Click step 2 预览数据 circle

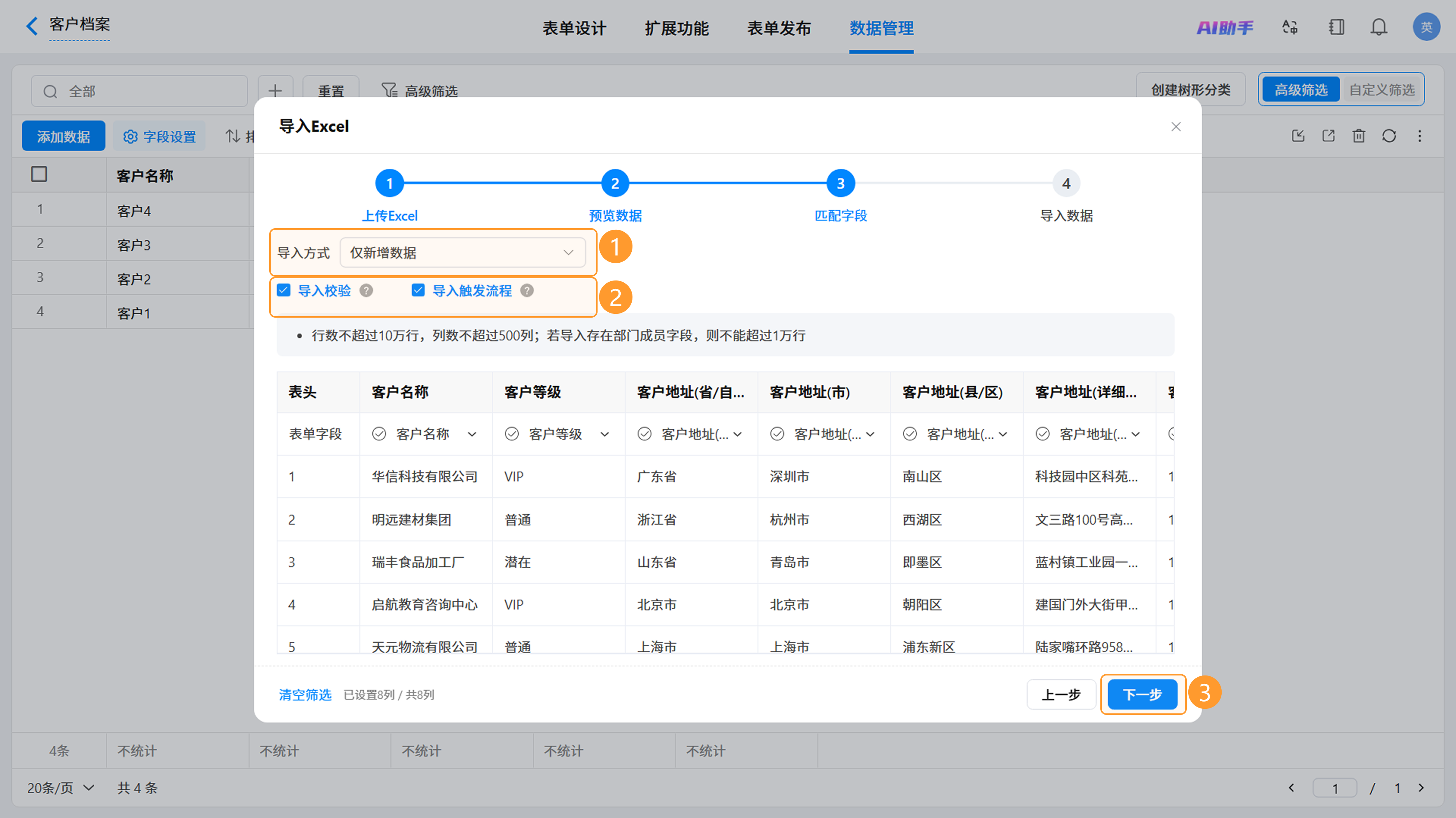pos(615,183)
